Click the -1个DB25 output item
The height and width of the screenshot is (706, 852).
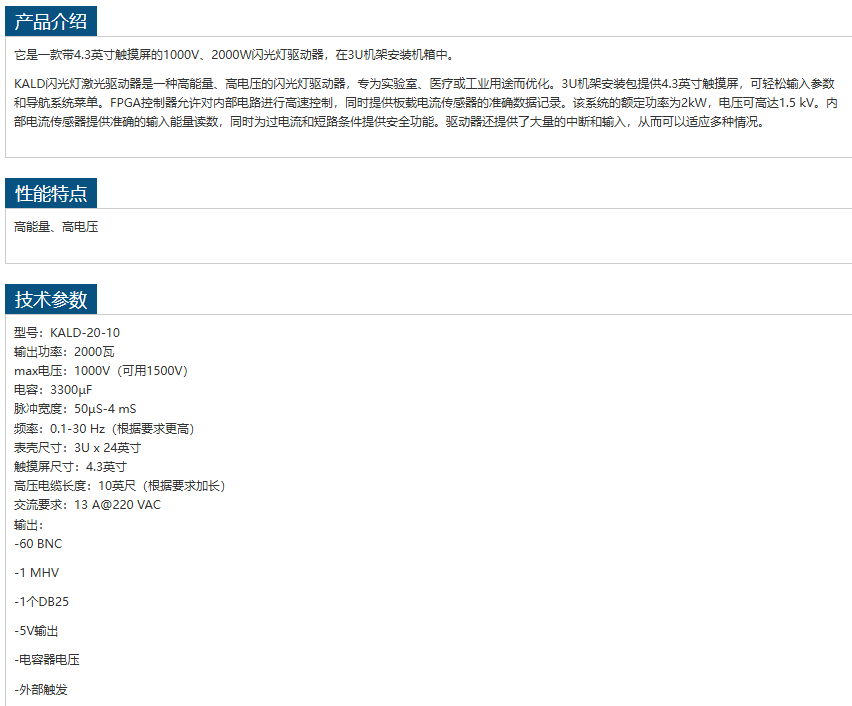pyautogui.click(x=42, y=602)
